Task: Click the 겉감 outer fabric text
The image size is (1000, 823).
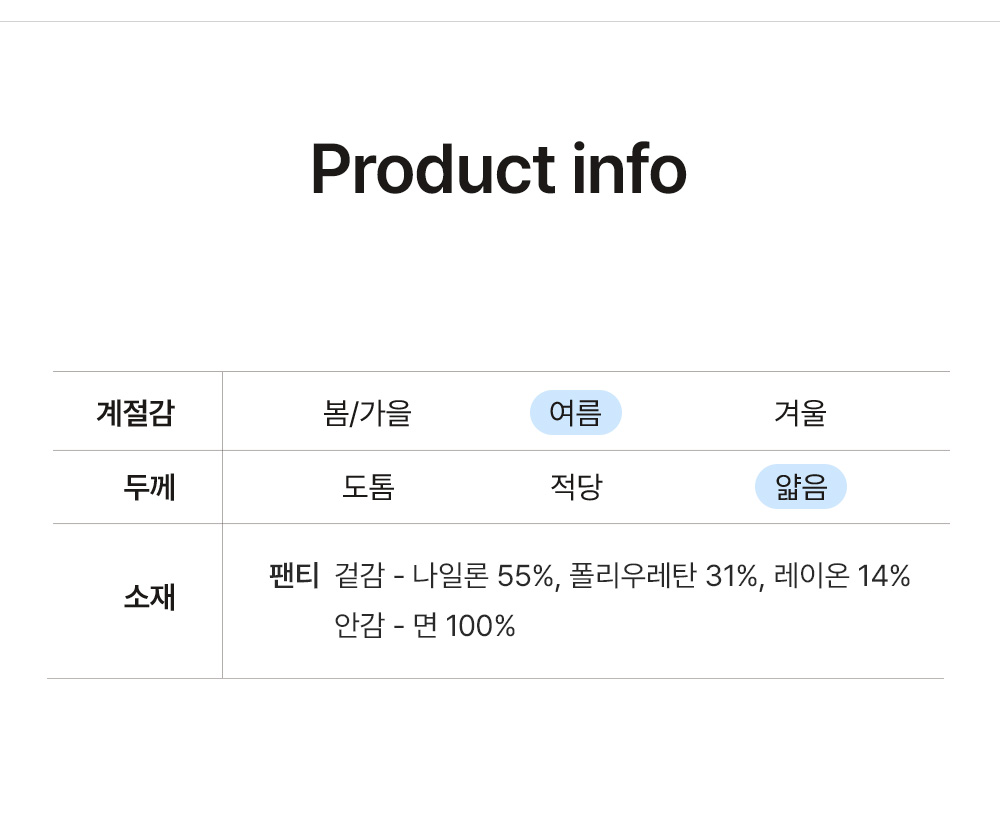Action: [x=360, y=575]
